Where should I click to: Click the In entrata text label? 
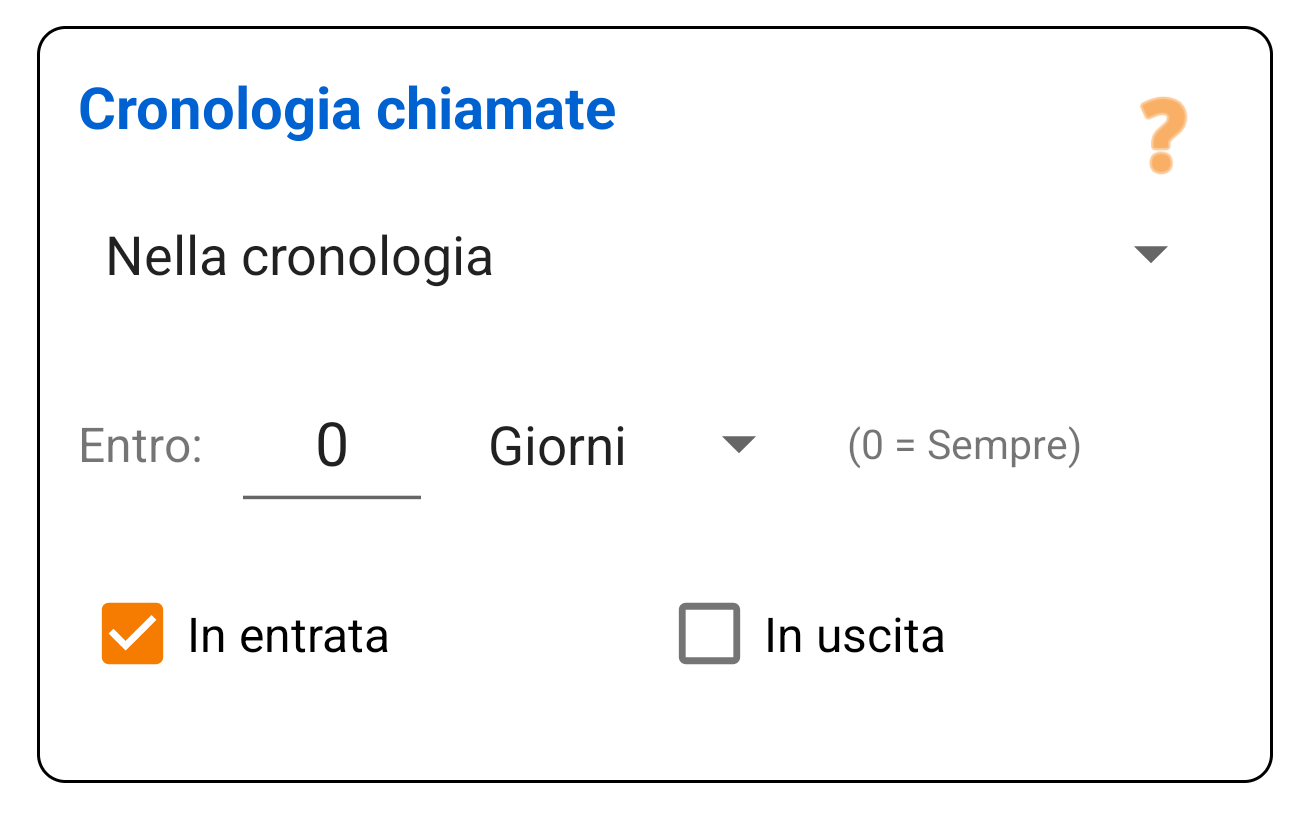[x=288, y=634]
